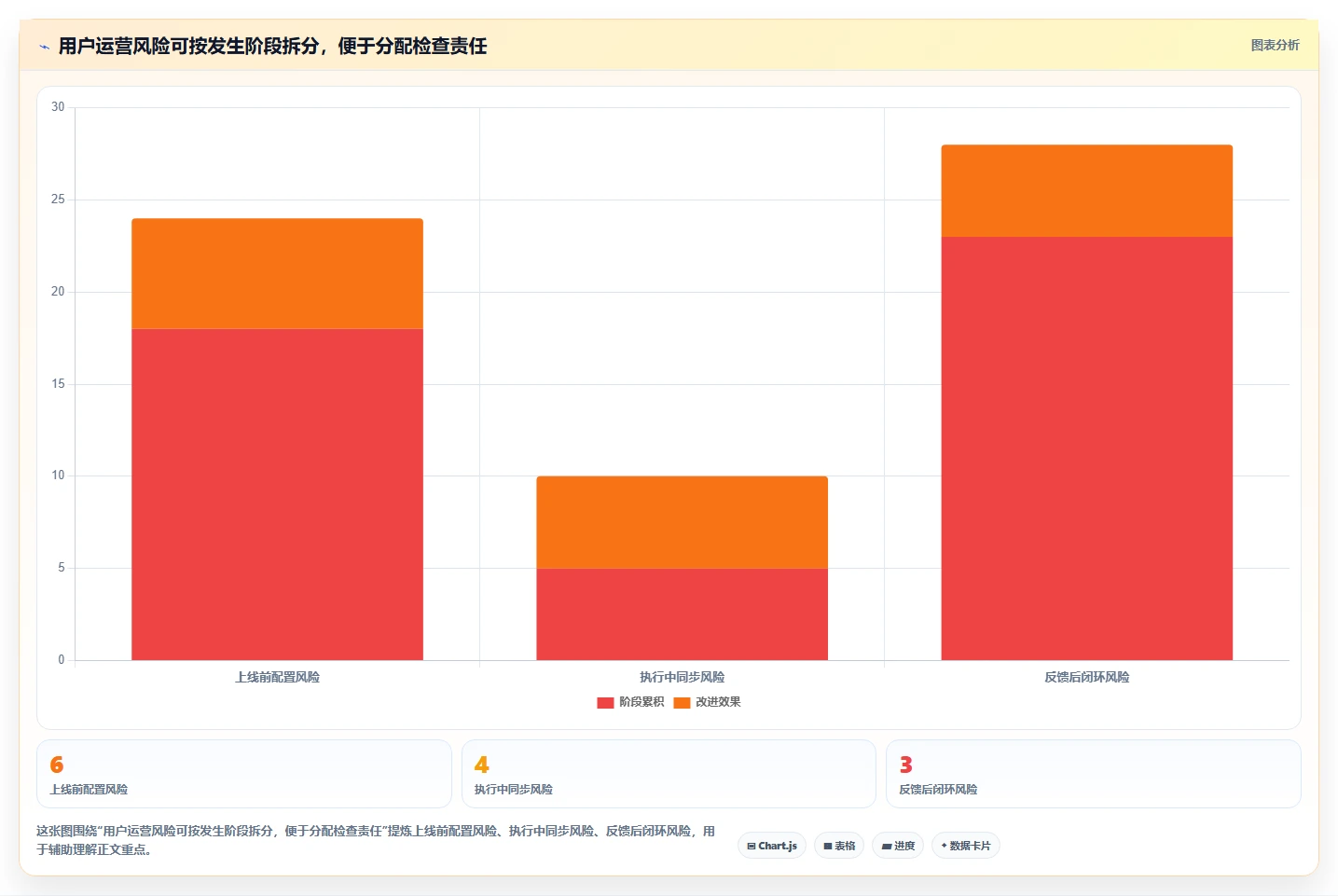Click the orange 改进效果 legend swatch
This screenshot has width=1338, height=896.
(682, 703)
